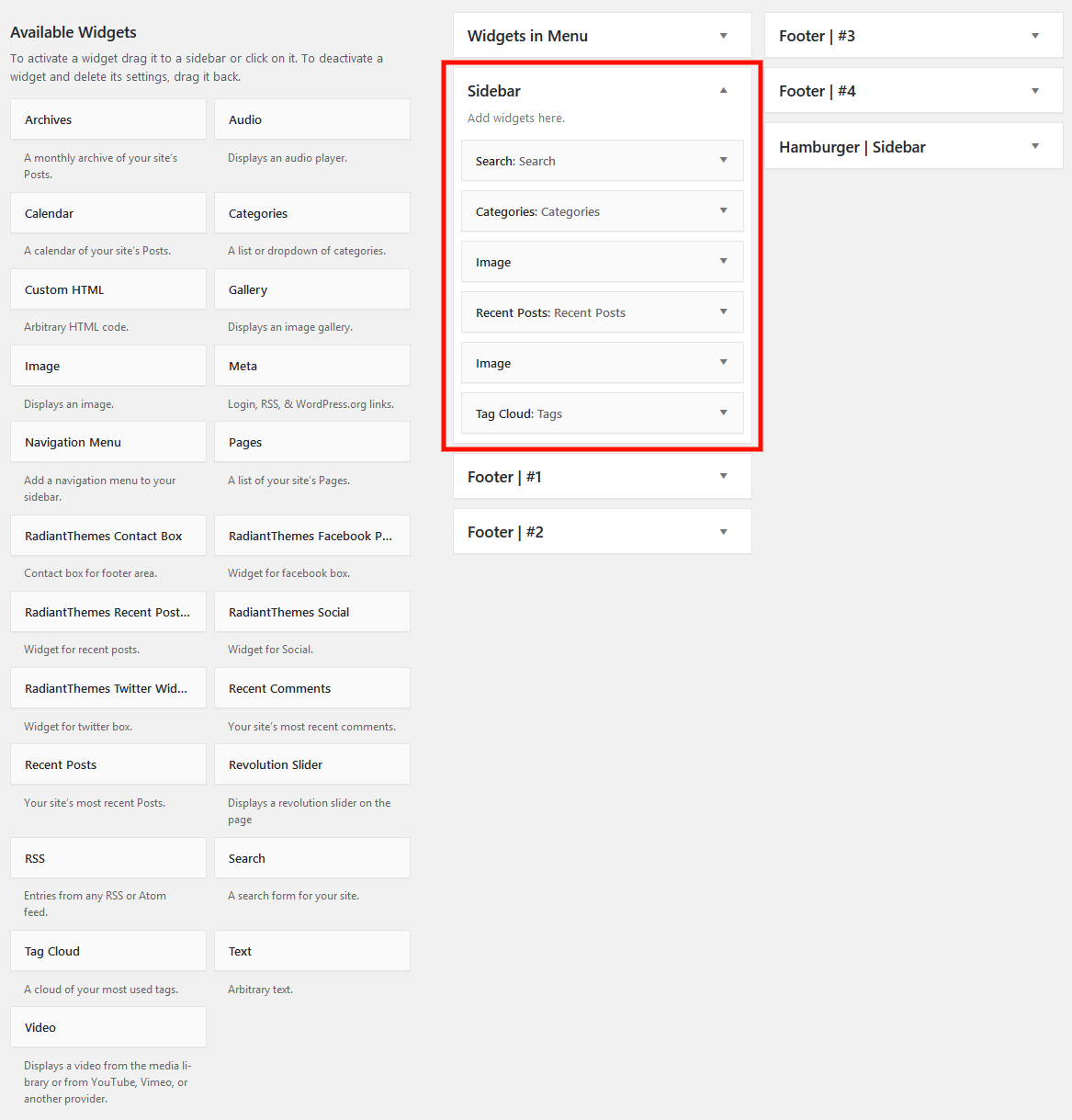Open the Footer | #3 widget area

tap(1035, 36)
